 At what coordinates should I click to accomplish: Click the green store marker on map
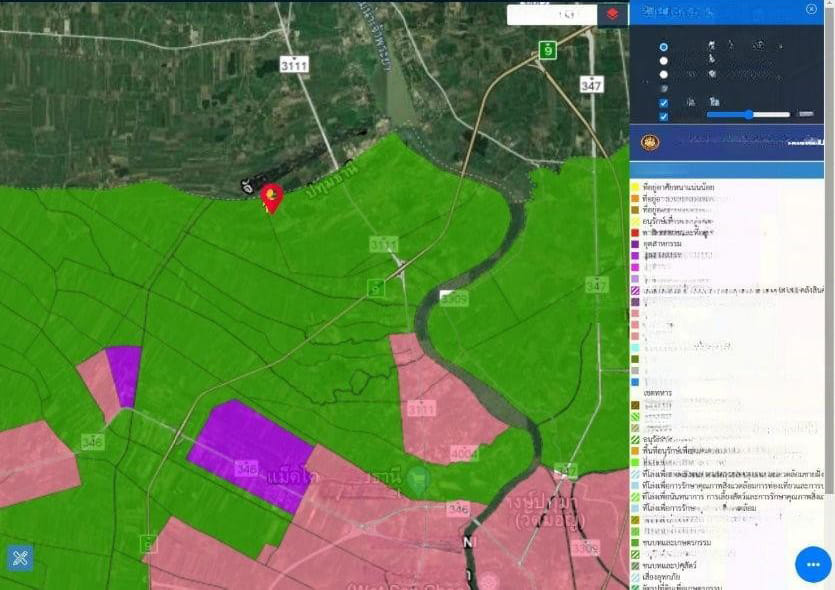pyautogui.click(x=418, y=481)
